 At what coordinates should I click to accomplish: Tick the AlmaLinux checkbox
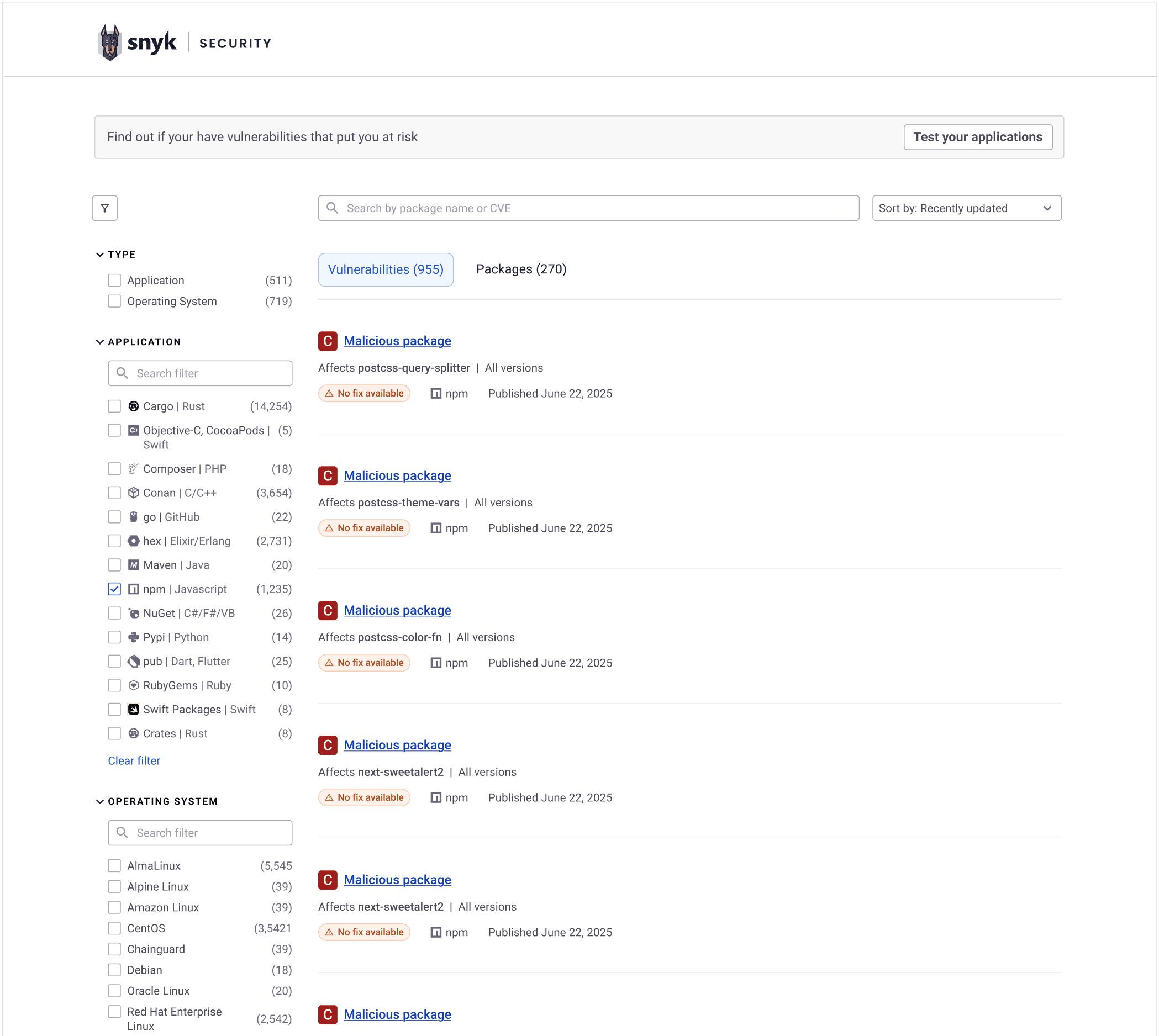[x=114, y=866]
